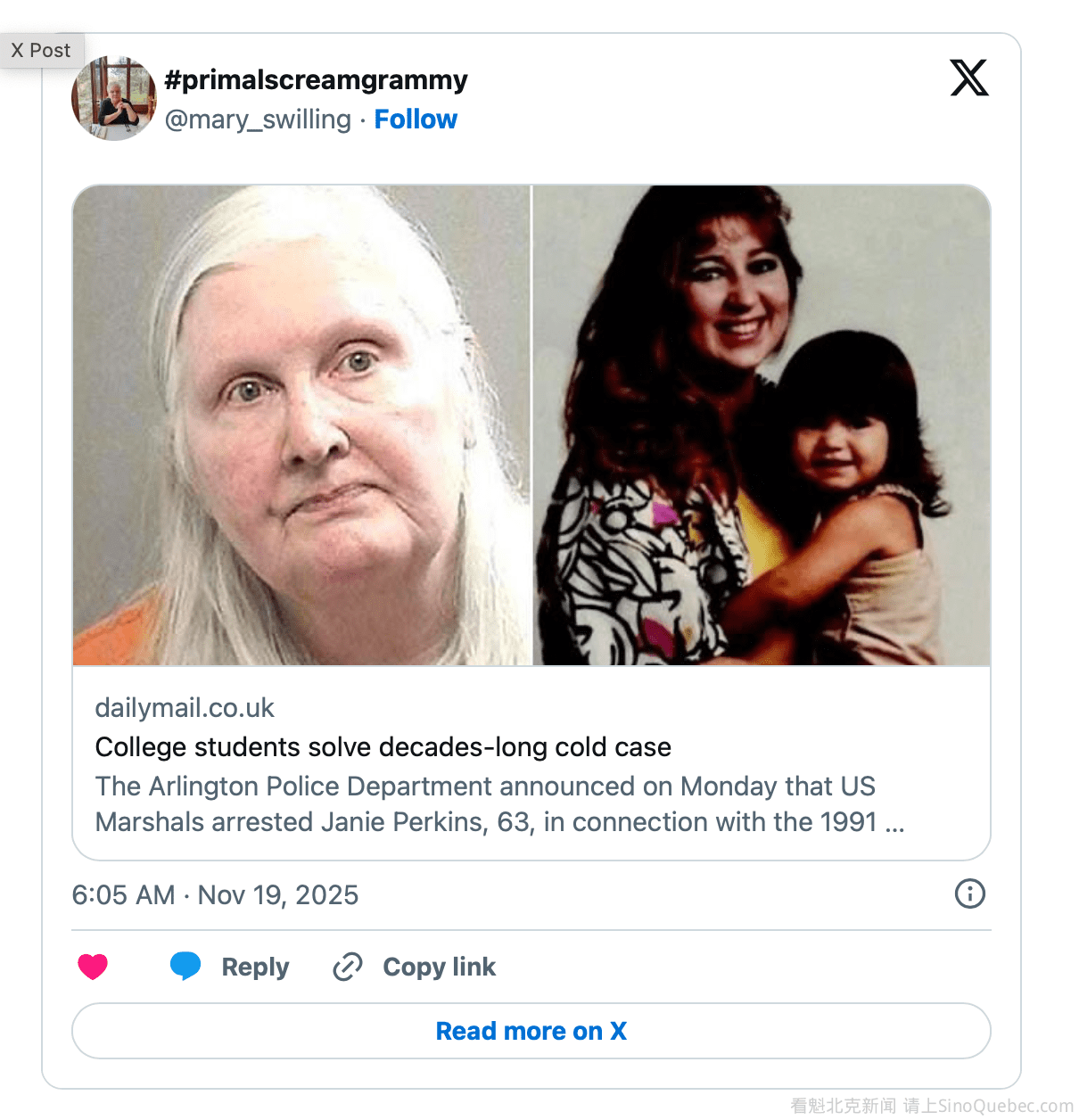Follow the @mary_swilling account

tap(416, 119)
